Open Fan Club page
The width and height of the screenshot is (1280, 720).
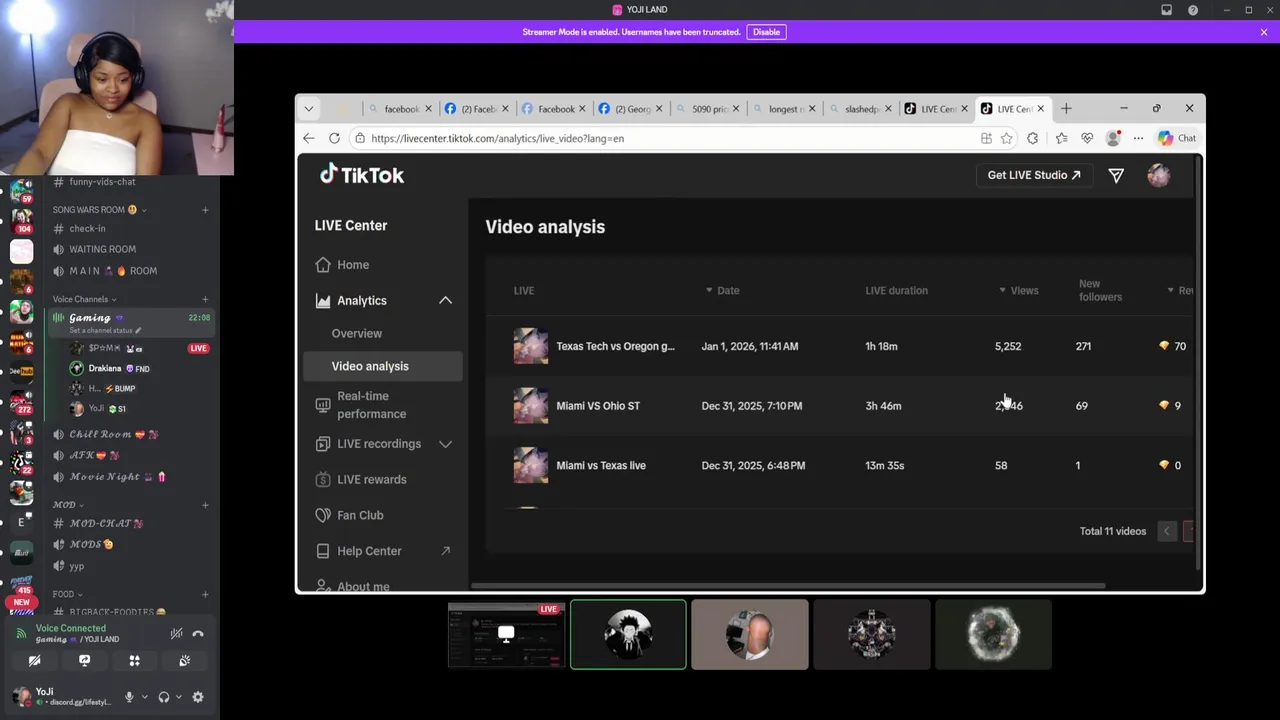coord(383,515)
